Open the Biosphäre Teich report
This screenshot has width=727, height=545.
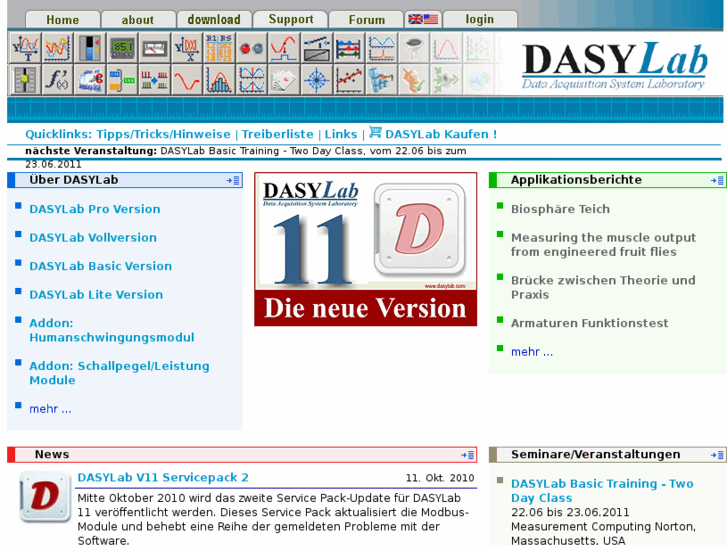point(560,209)
